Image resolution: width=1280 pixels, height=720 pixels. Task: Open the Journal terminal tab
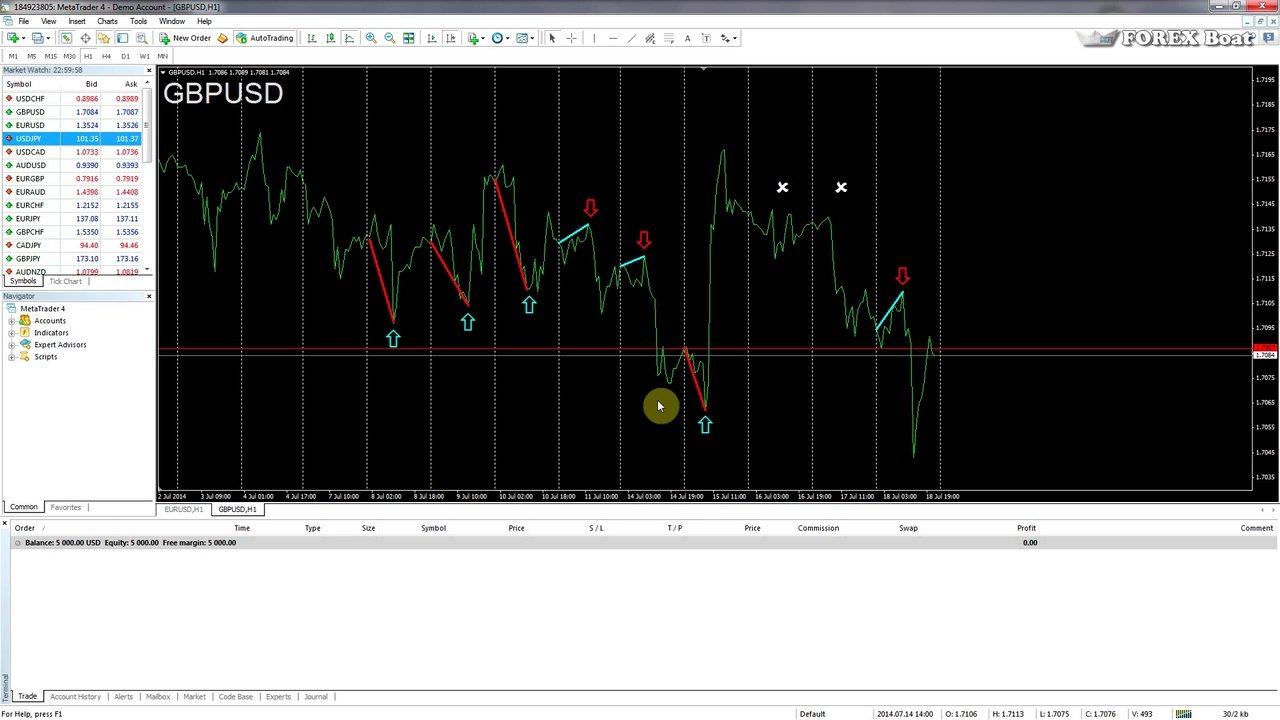tap(316, 696)
